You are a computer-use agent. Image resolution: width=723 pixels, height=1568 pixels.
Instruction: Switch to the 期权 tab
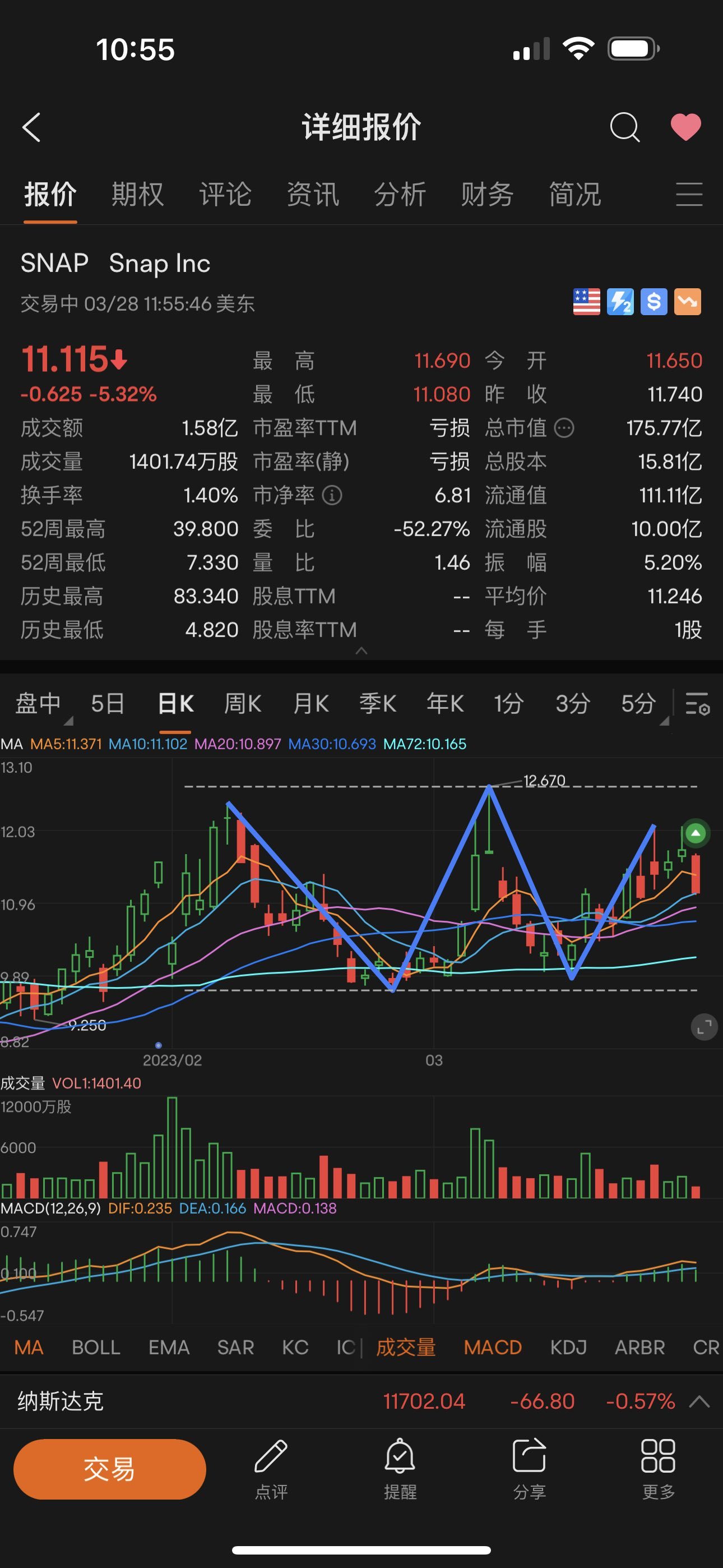[137, 194]
